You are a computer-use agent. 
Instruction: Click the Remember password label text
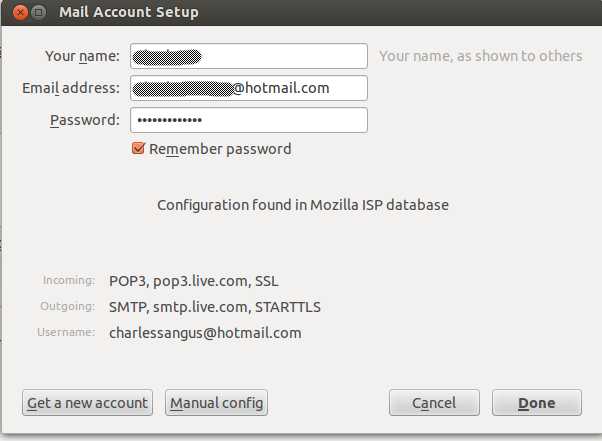point(220,149)
